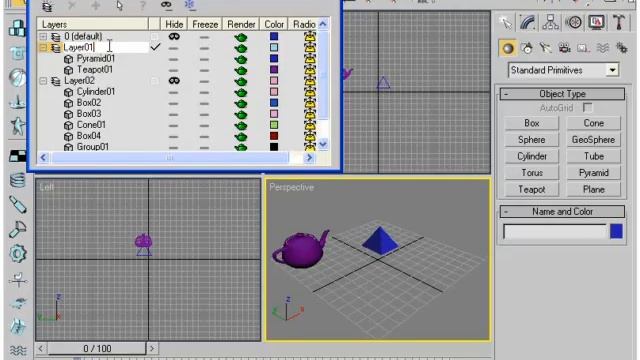The width and height of the screenshot is (640, 360).
Task: Click the reactor Spring coil icon
Action: click(17, 180)
